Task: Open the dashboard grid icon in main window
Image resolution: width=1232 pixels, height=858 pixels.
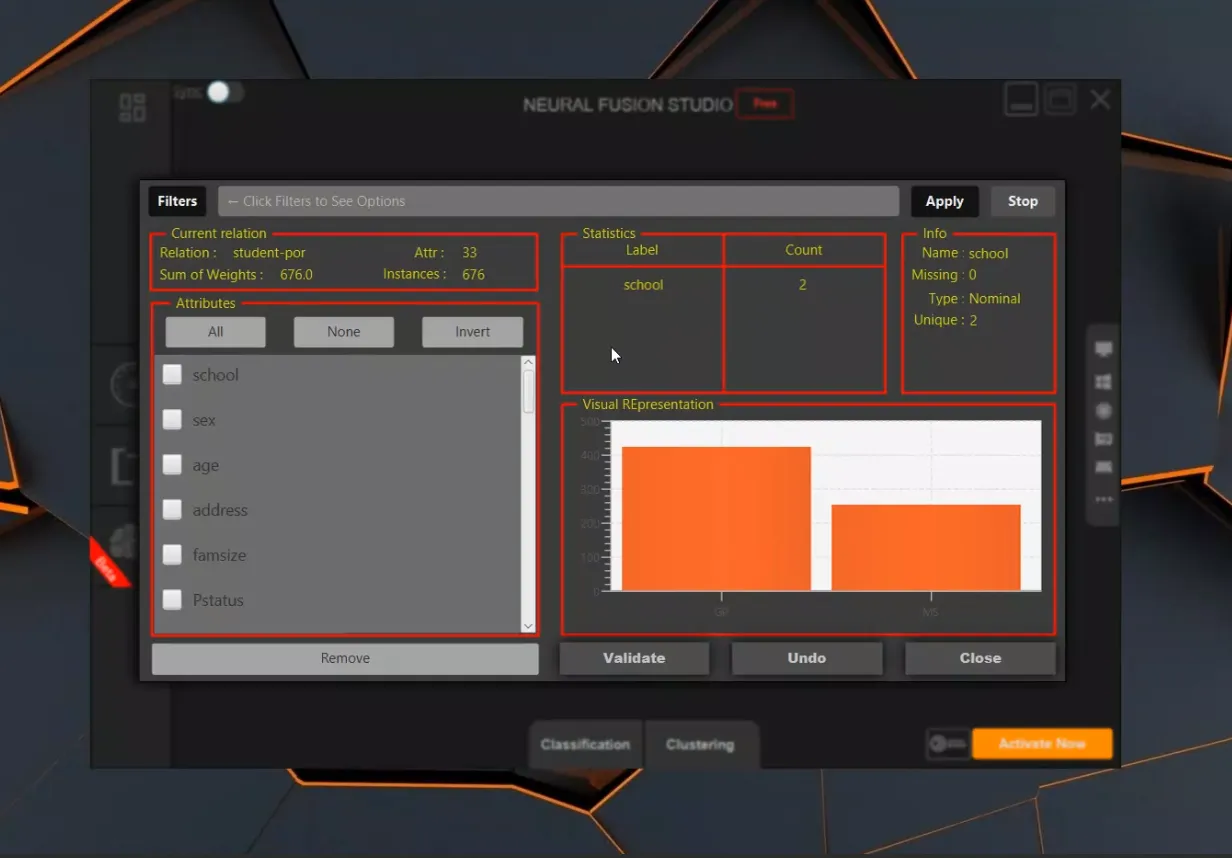Action: pos(132,107)
